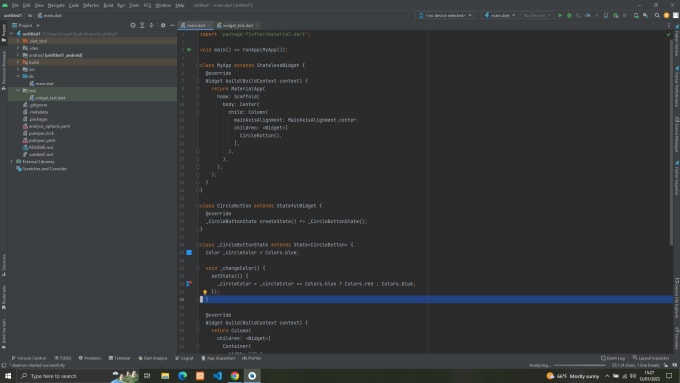Open Device Manager from the top toolbar

636,15
